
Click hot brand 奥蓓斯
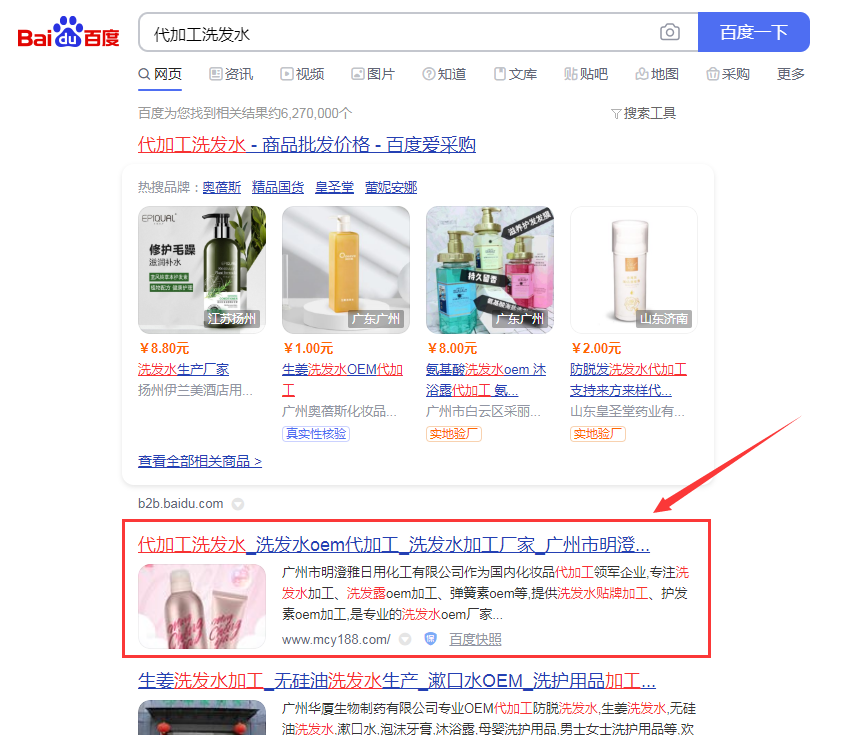[221, 188]
